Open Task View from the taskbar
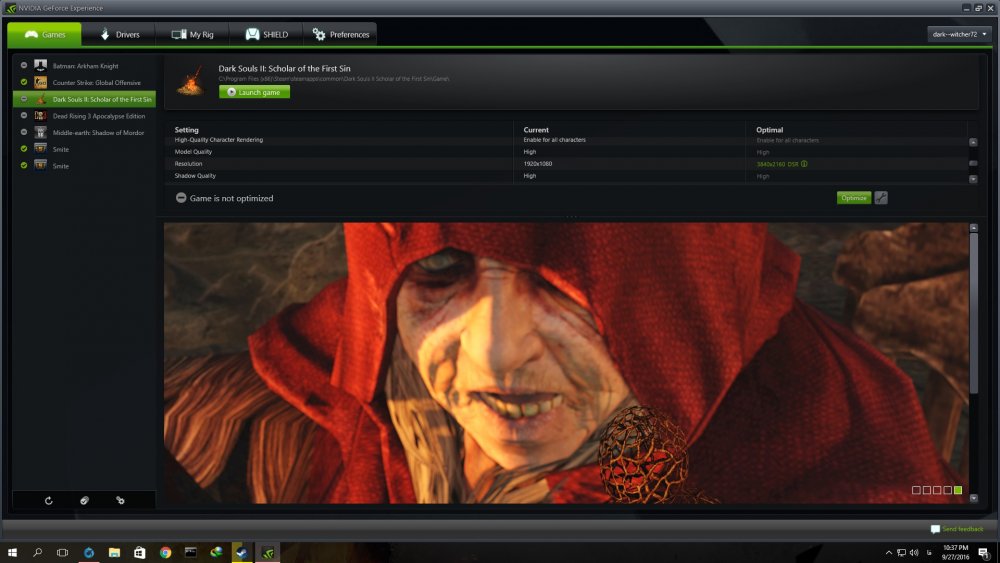Image resolution: width=1000 pixels, height=563 pixels. coord(62,552)
